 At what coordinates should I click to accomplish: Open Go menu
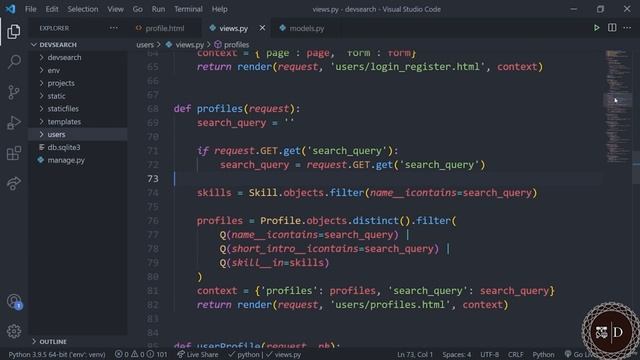click(138, 9)
